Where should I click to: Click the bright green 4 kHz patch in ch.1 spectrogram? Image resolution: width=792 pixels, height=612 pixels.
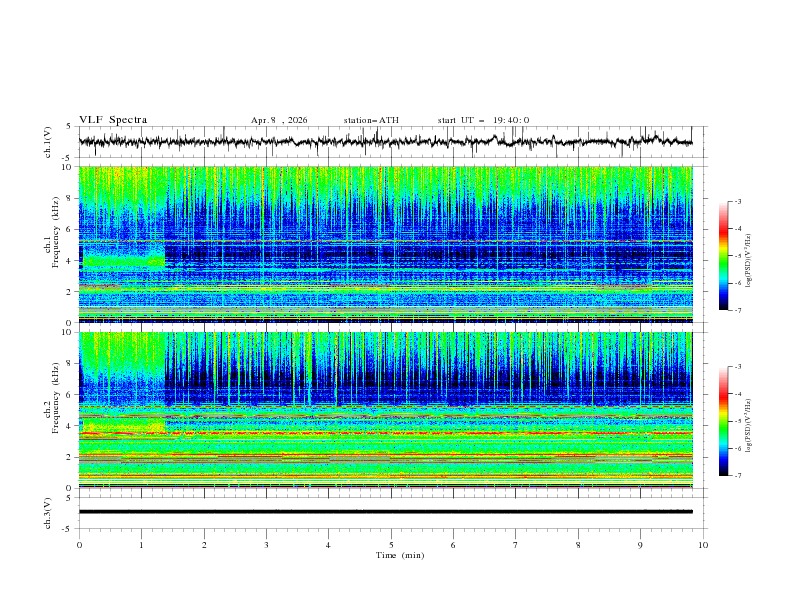(x=123, y=261)
